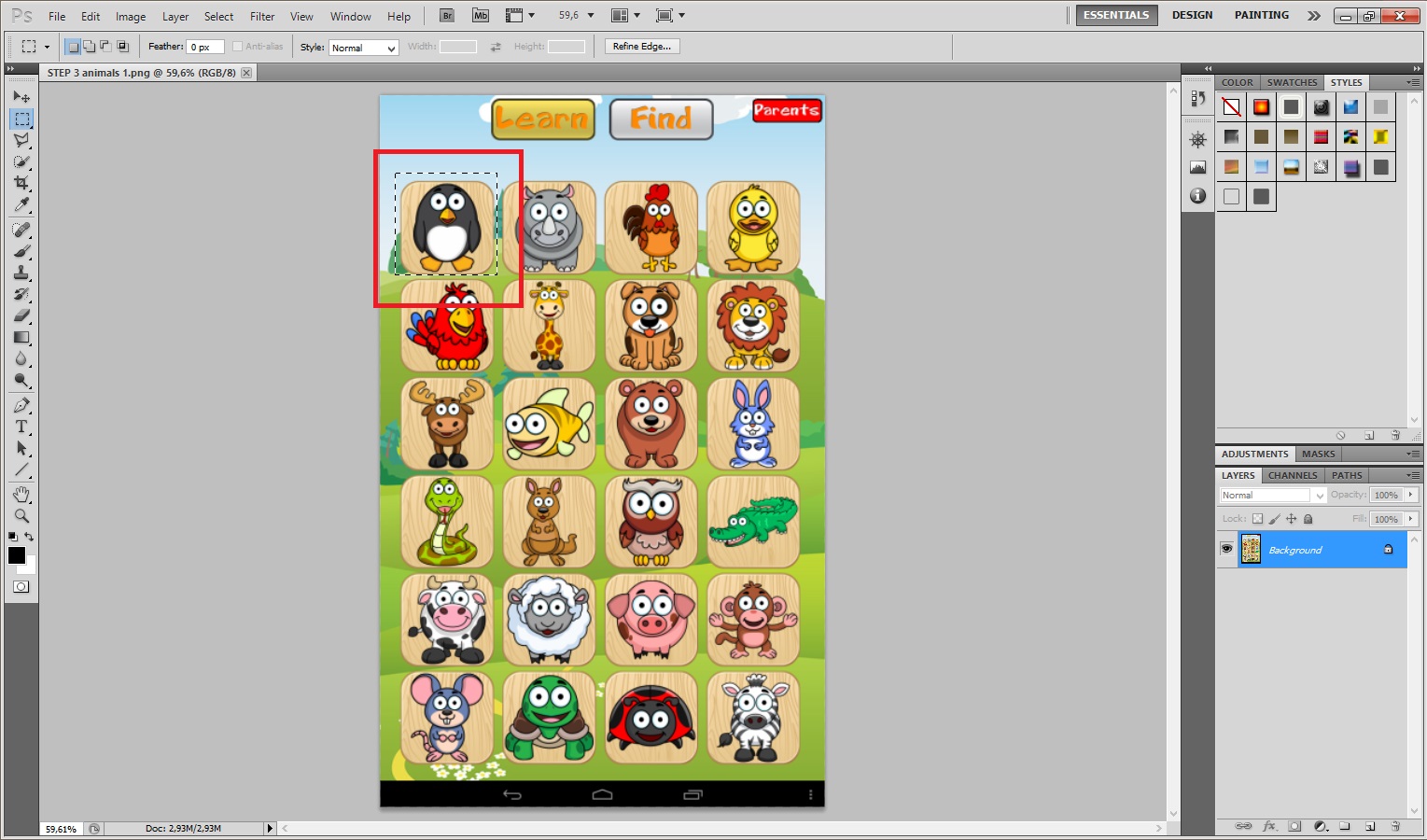The height and width of the screenshot is (840, 1427).
Task: Open the Image menu
Action: [131, 17]
